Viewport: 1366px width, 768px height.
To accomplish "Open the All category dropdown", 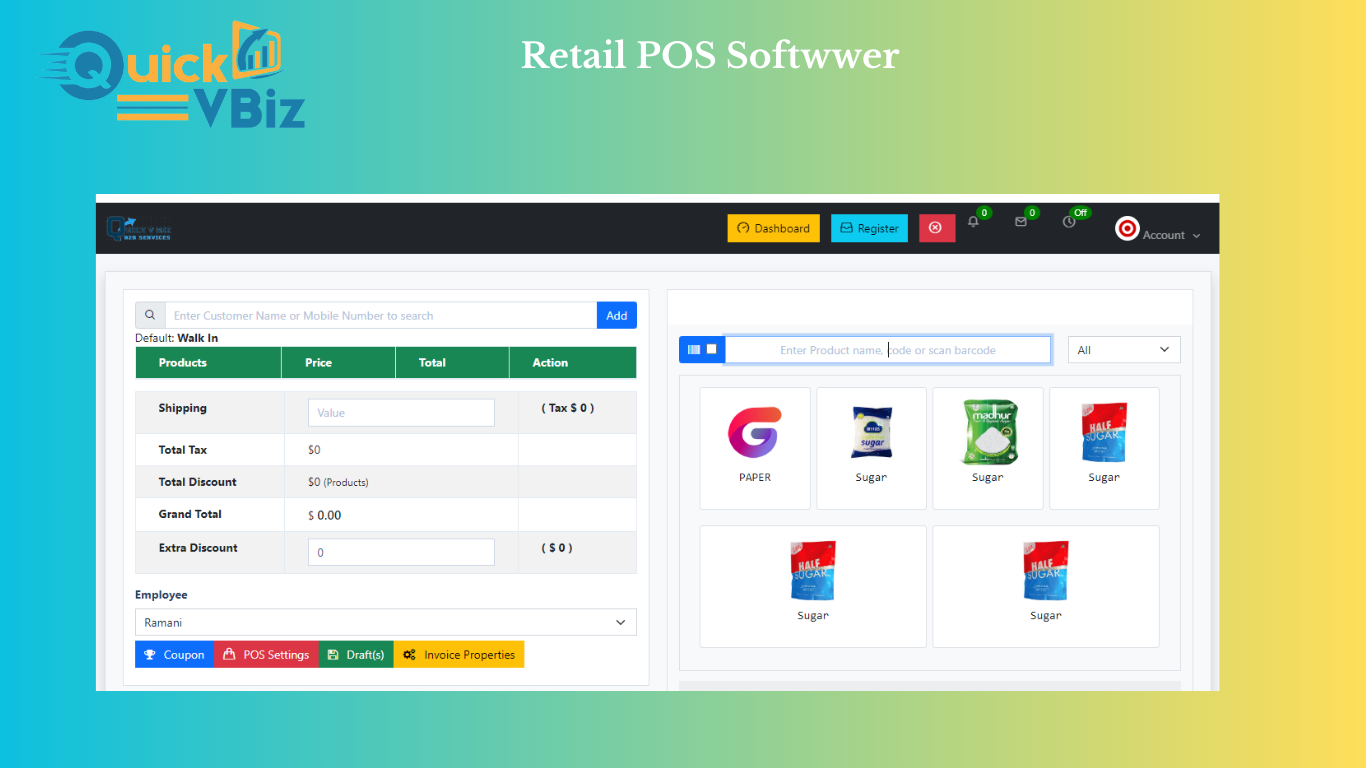I will tap(1124, 350).
